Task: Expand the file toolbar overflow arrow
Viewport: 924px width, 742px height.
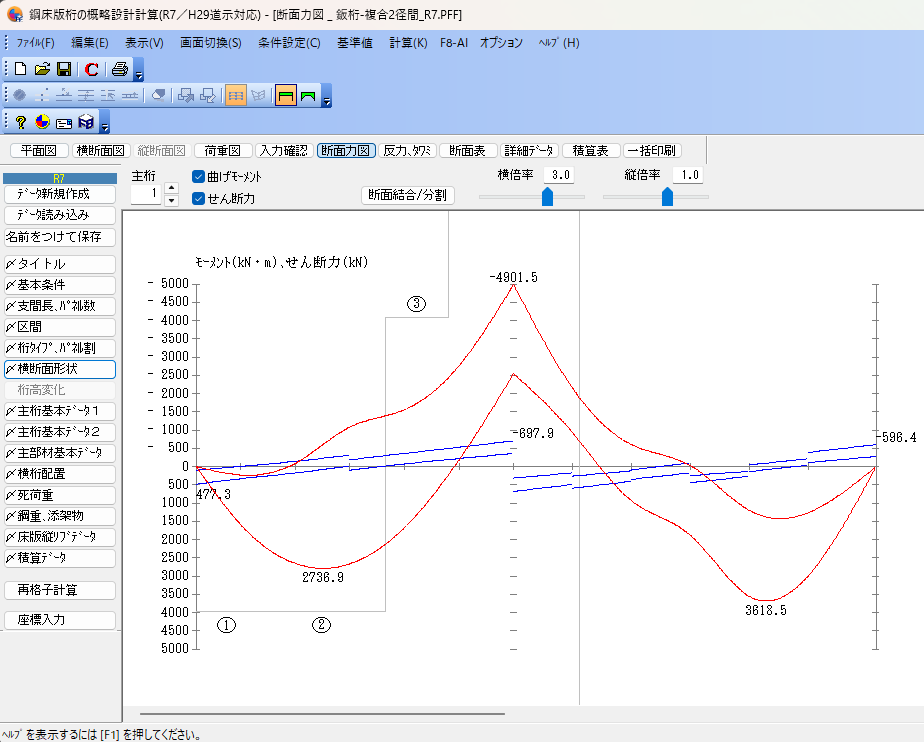Action: (139, 70)
